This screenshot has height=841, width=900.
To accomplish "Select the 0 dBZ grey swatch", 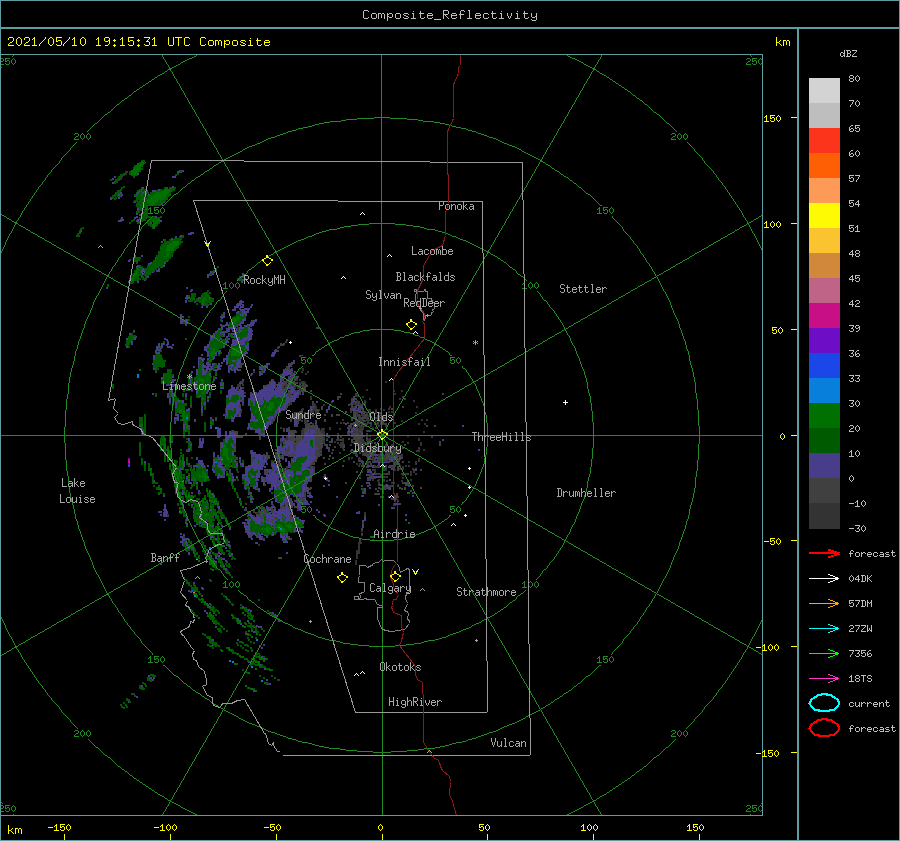I will [x=824, y=490].
